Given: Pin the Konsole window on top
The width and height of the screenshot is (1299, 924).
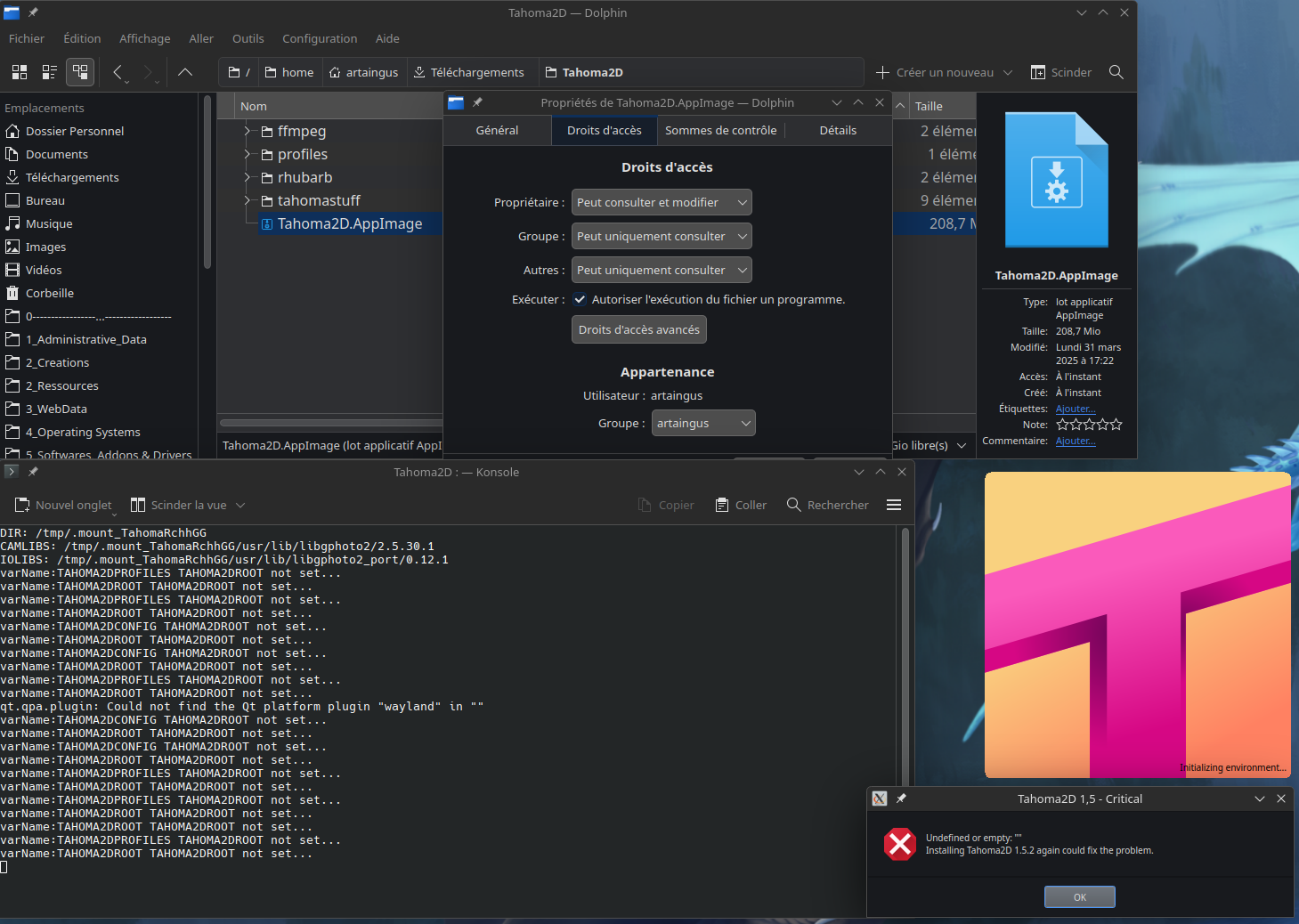Looking at the screenshot, I should click(33, 472).
